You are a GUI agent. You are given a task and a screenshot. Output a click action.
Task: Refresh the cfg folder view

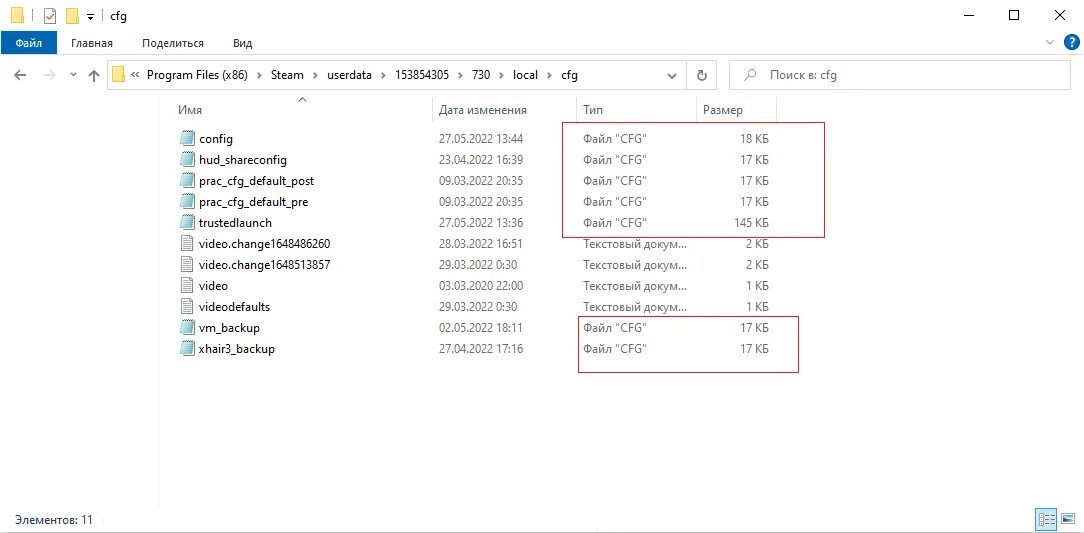point(702,75)
